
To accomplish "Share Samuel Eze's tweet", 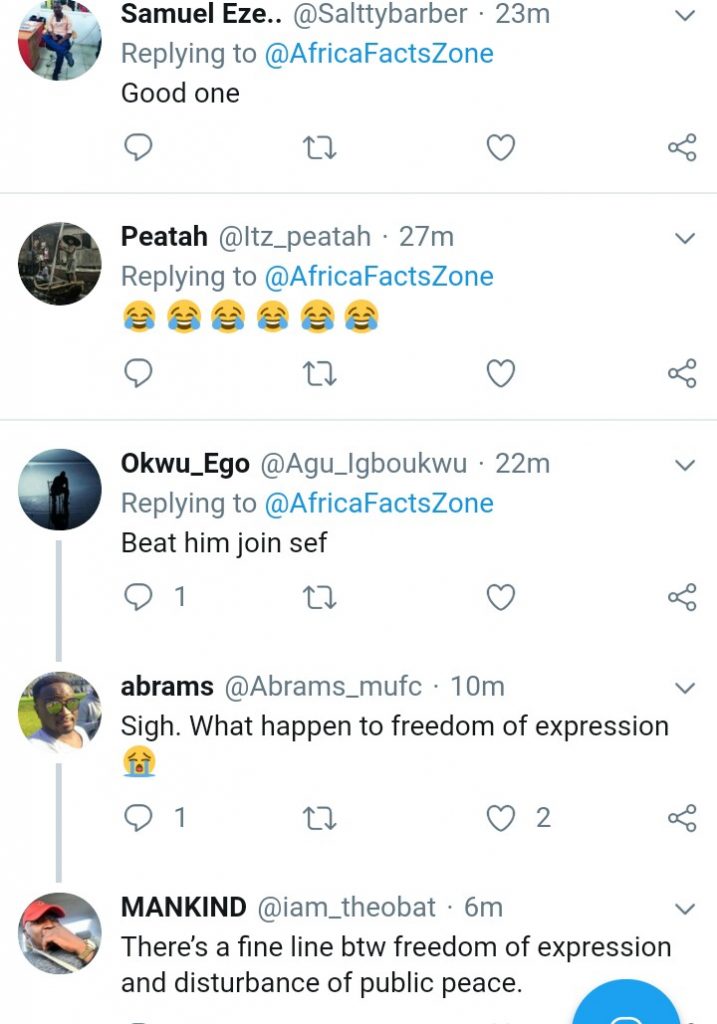I will 681,149.
